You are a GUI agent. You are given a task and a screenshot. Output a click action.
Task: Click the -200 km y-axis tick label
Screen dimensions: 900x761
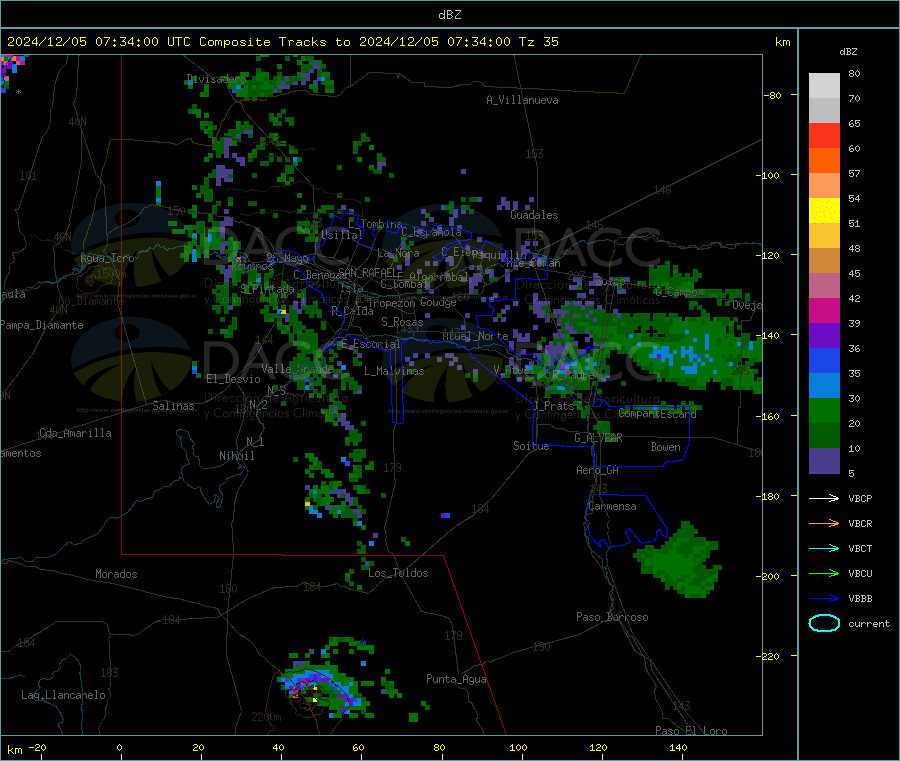(767, 576)
